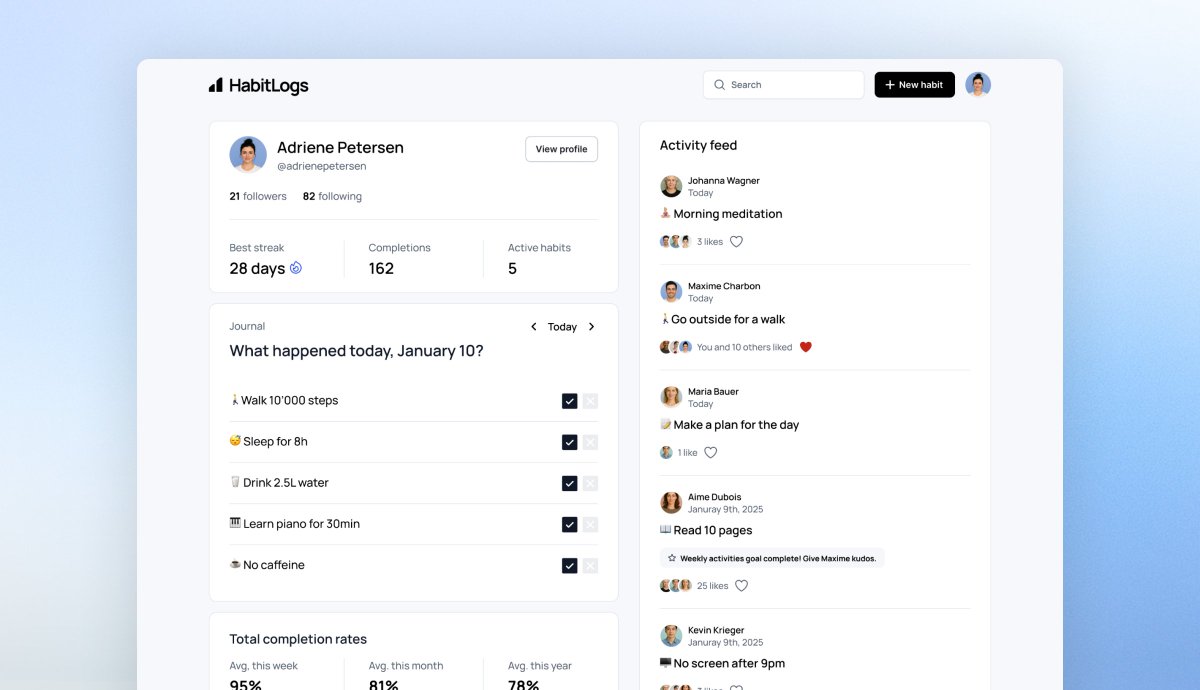Mark Walk 10'000 steps as missed
This screenshot has width=1200, height=690.
[x=590, y=401]
